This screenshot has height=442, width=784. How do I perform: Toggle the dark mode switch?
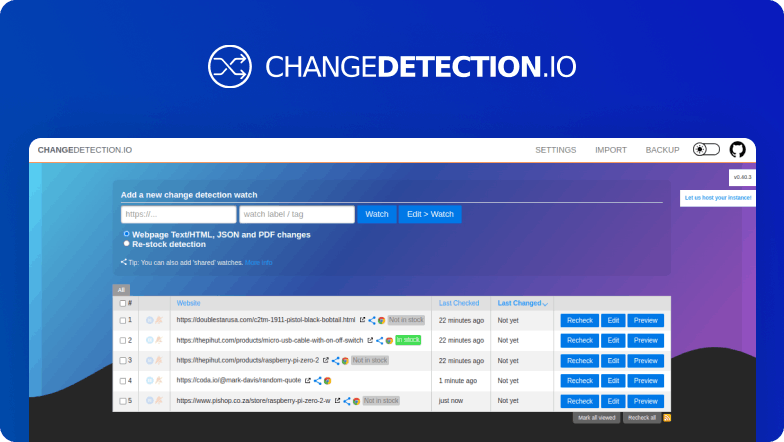[x=706, y=149]
